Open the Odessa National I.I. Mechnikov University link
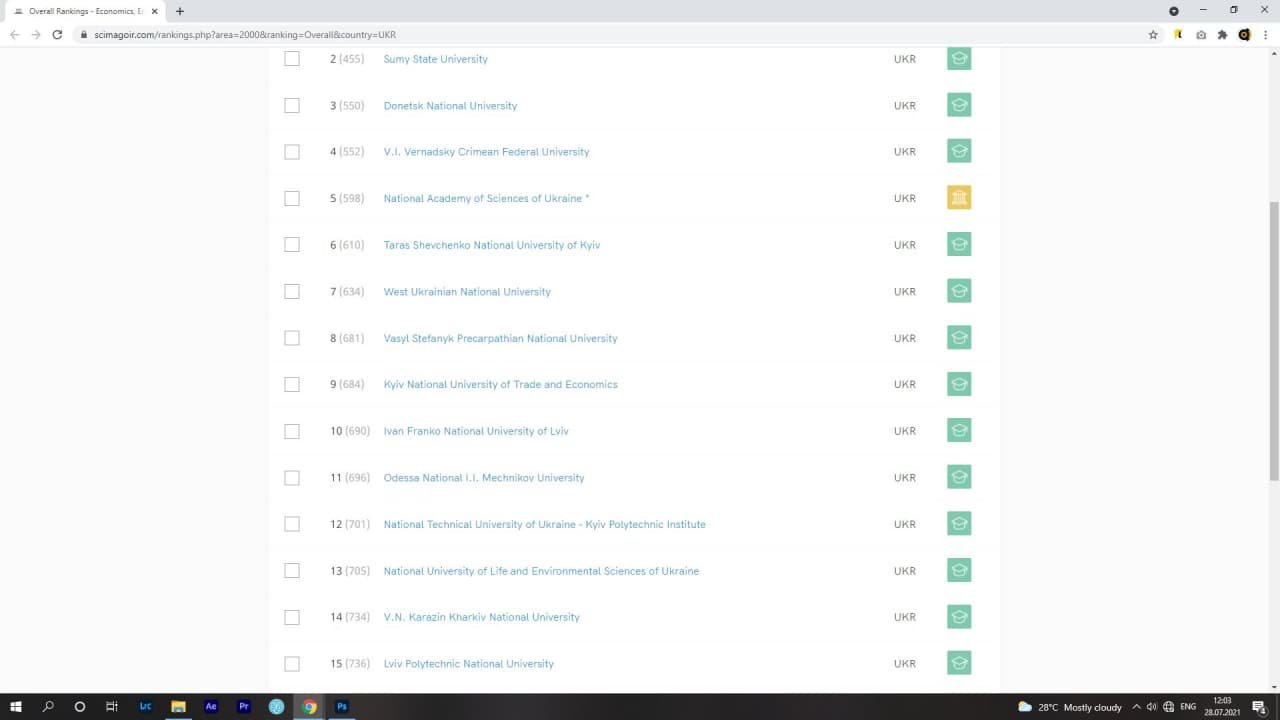Screen dimensions: 1280x720 point(484,477)
